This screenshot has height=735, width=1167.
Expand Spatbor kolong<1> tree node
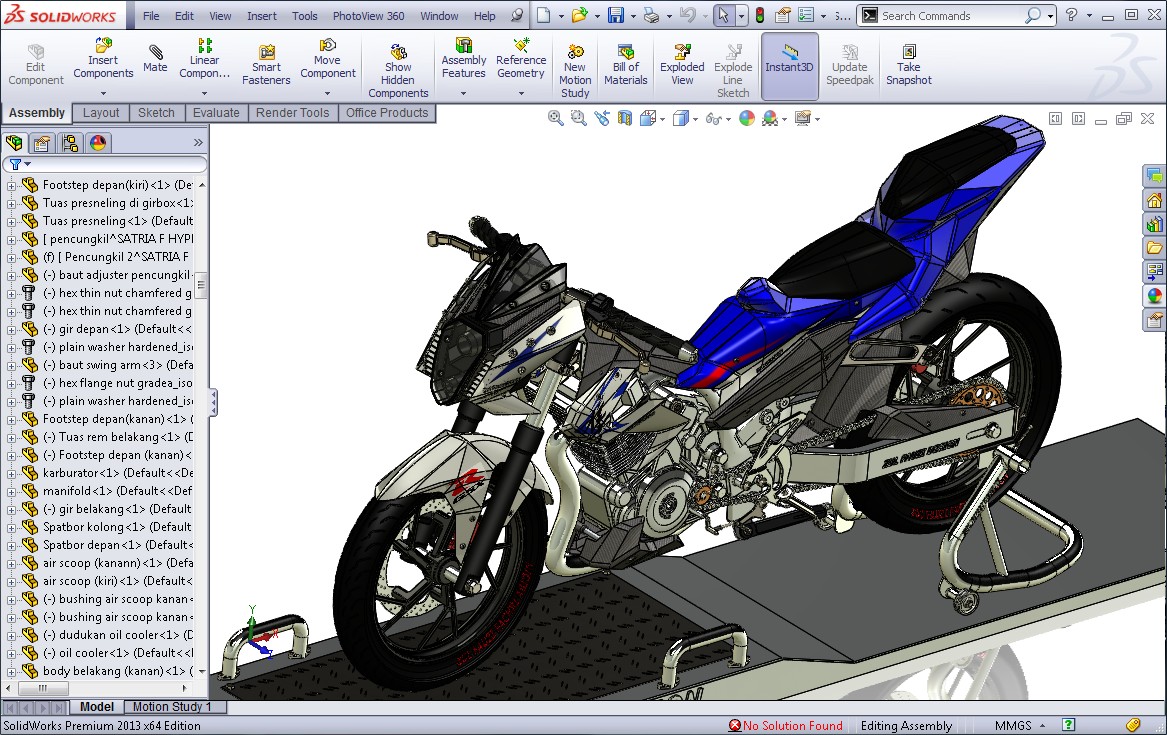(x=10, y=527)
